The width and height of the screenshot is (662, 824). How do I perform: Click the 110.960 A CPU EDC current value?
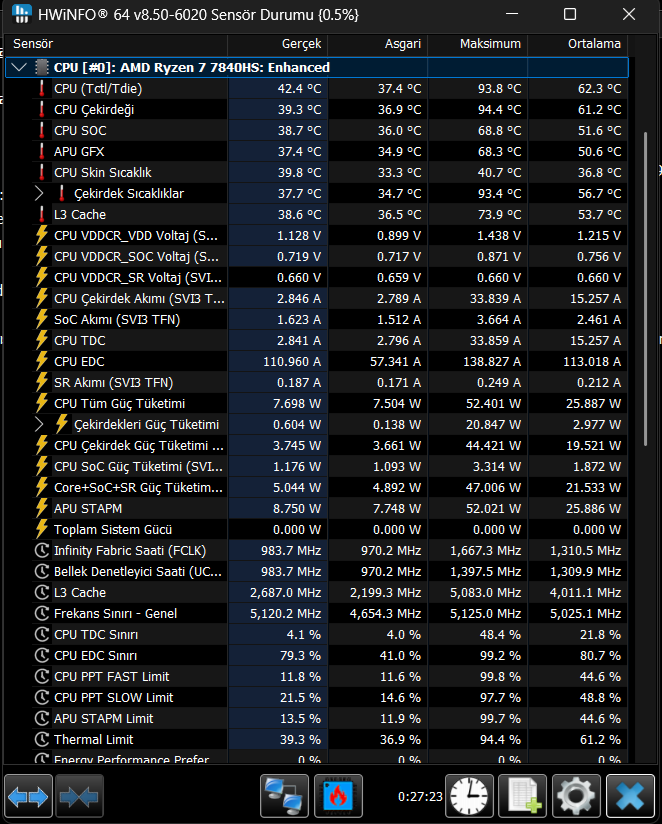tap(292, 362)
